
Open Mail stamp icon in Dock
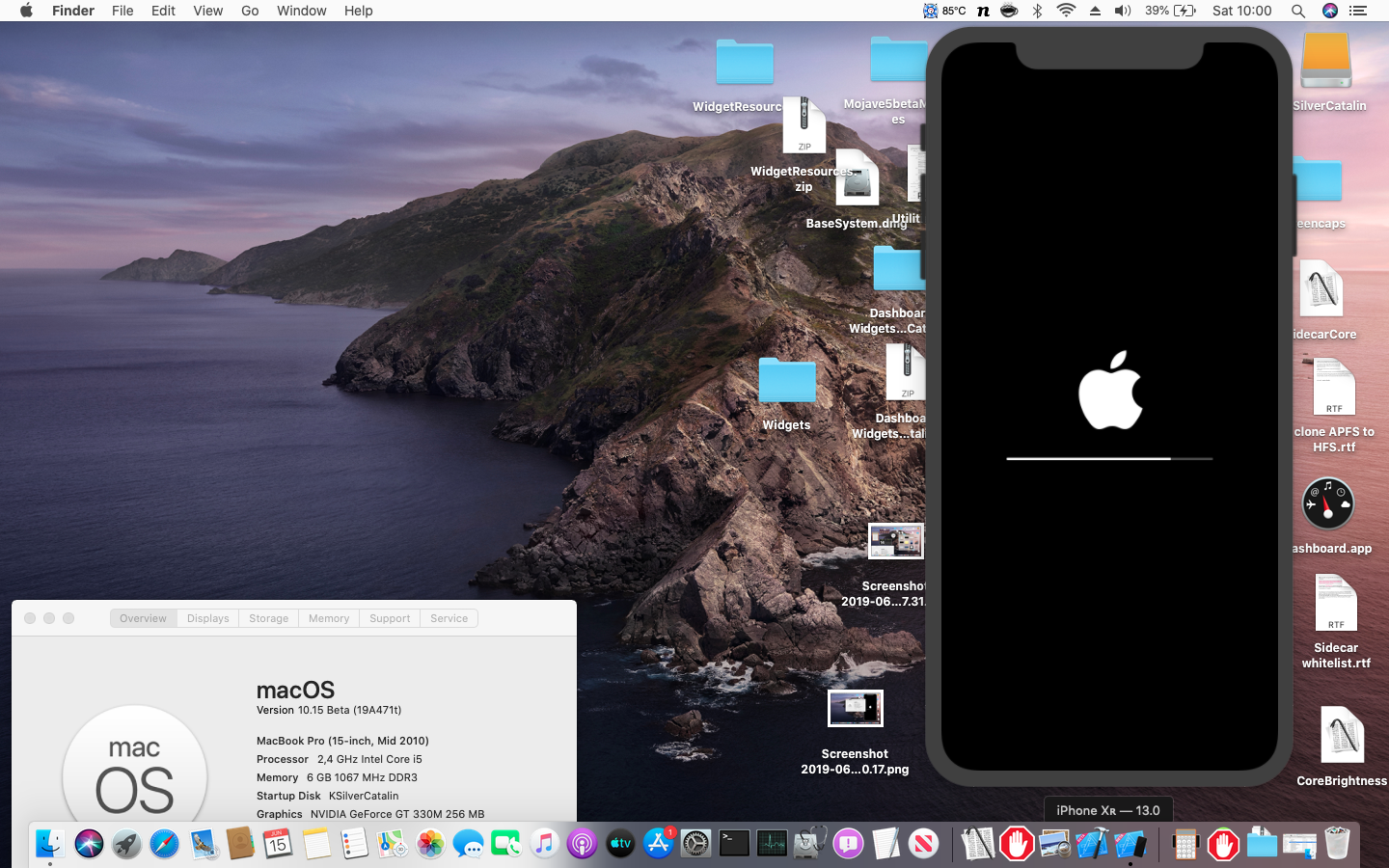coord(203,844)
